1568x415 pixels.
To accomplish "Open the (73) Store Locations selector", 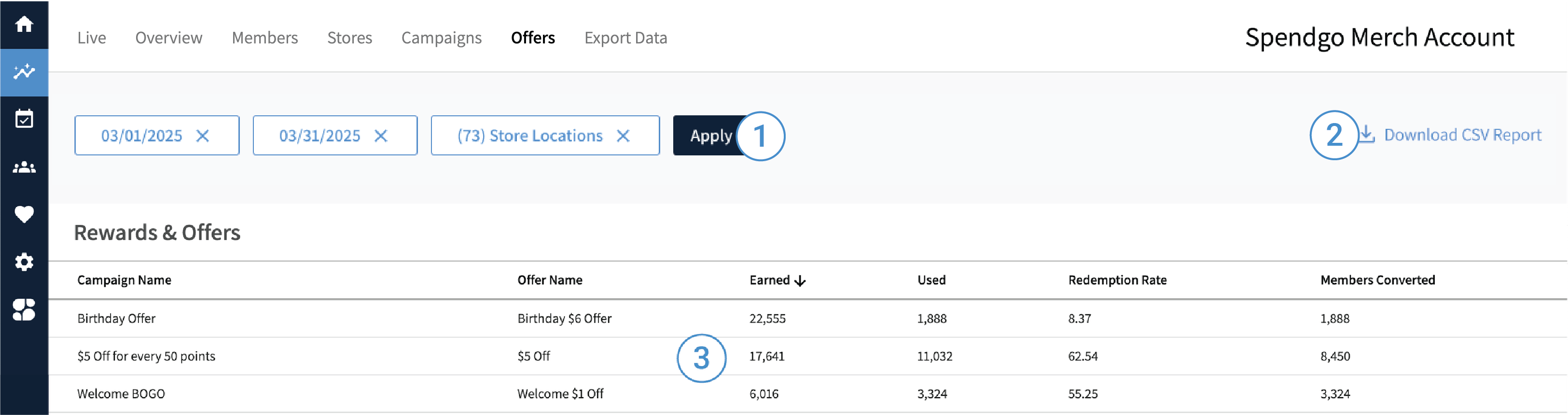I will tap(529, 136).
